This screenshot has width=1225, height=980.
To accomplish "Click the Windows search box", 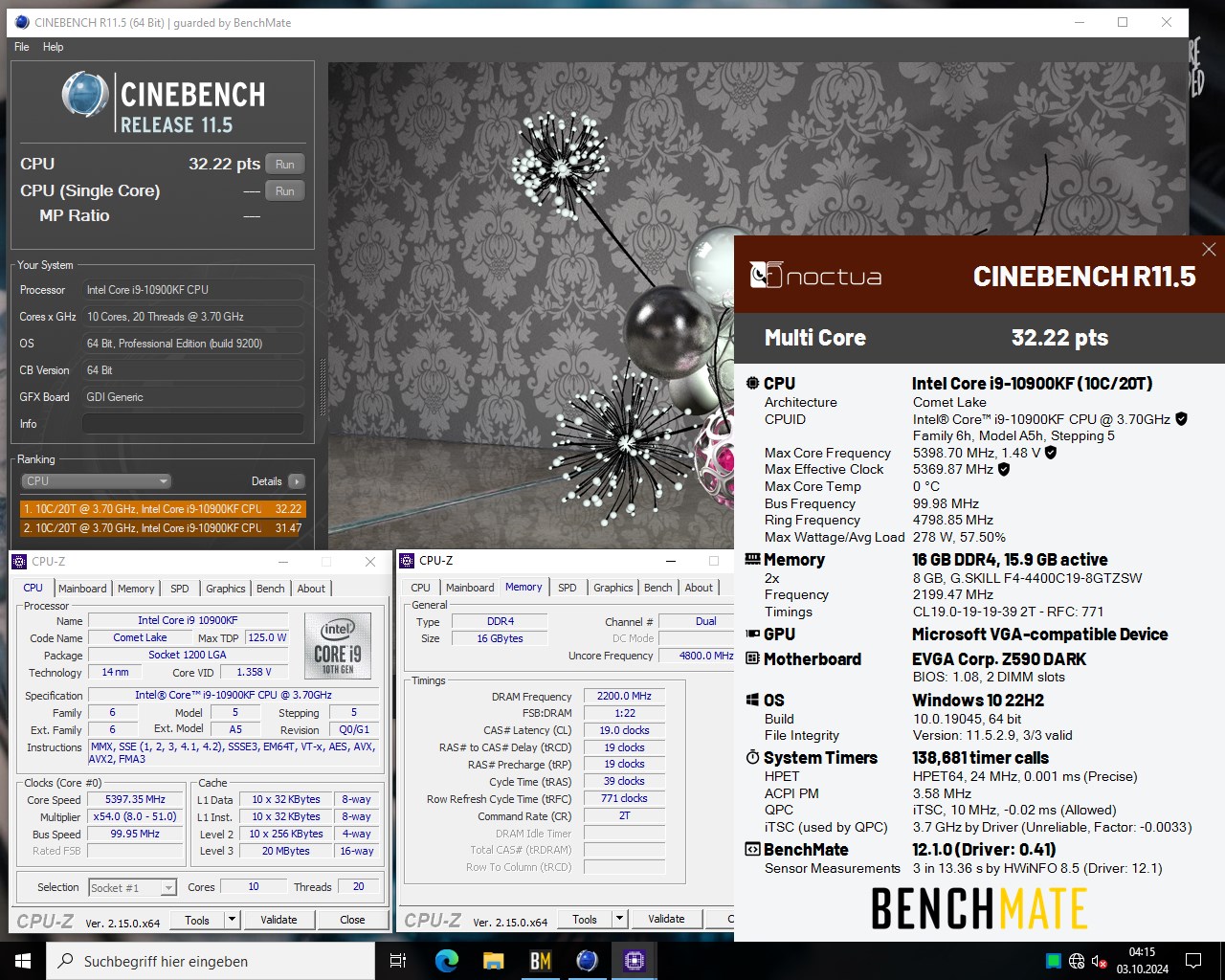I will click(211, 961).
